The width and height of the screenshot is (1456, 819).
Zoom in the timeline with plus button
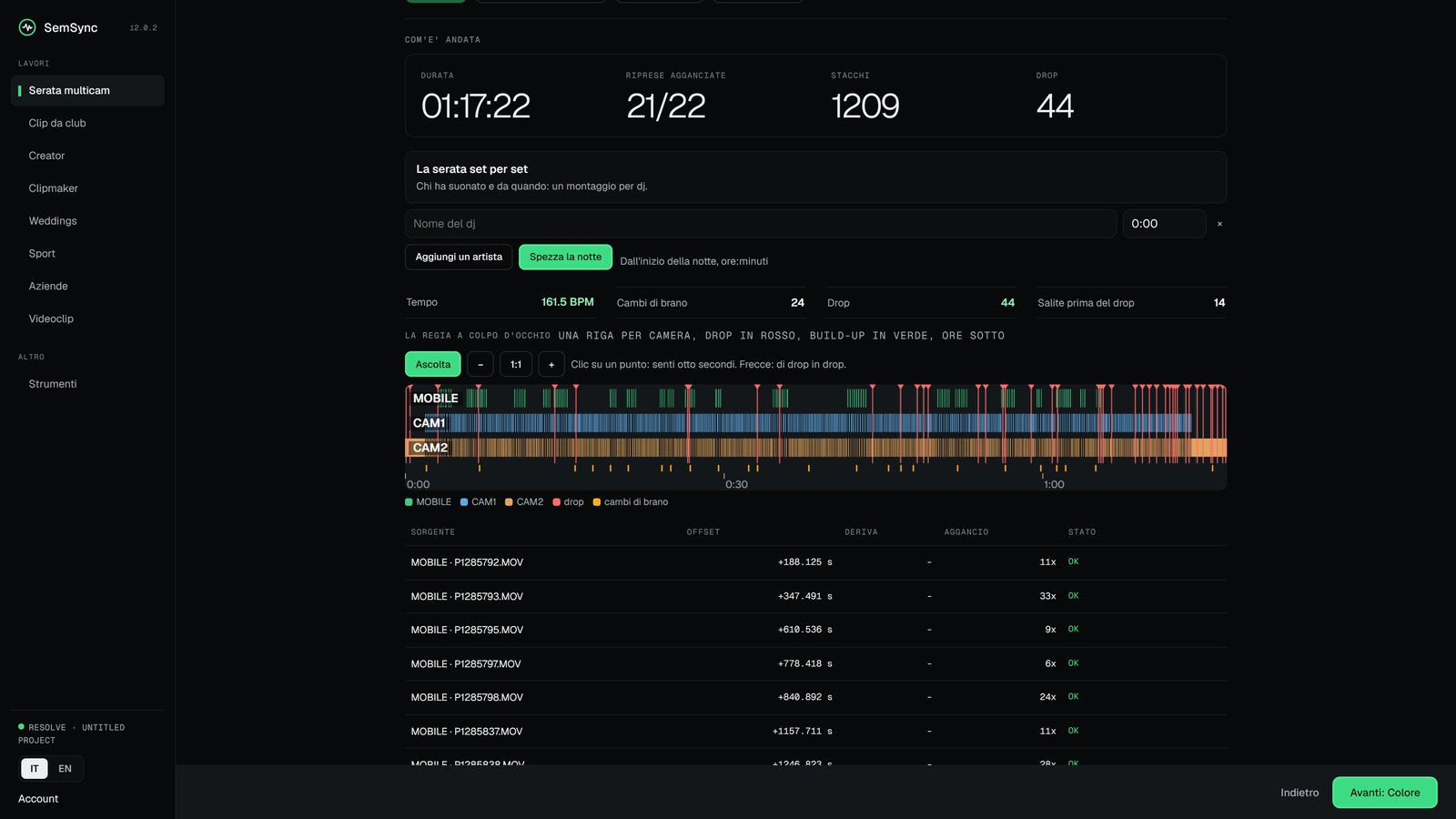click(x=551, y=365)
